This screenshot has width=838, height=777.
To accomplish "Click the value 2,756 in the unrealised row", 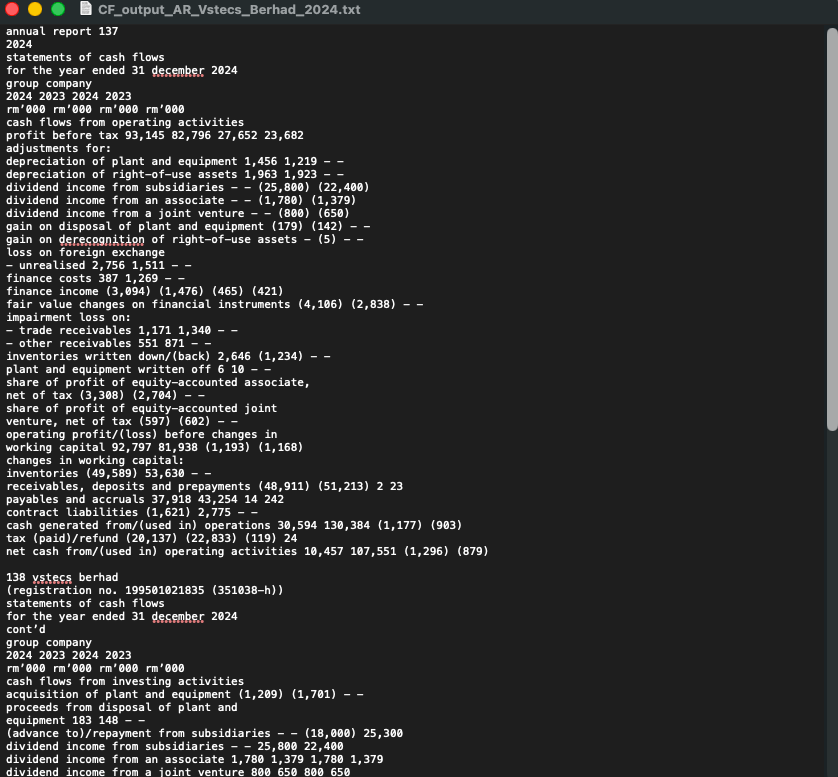I will [x=108, y=266].
